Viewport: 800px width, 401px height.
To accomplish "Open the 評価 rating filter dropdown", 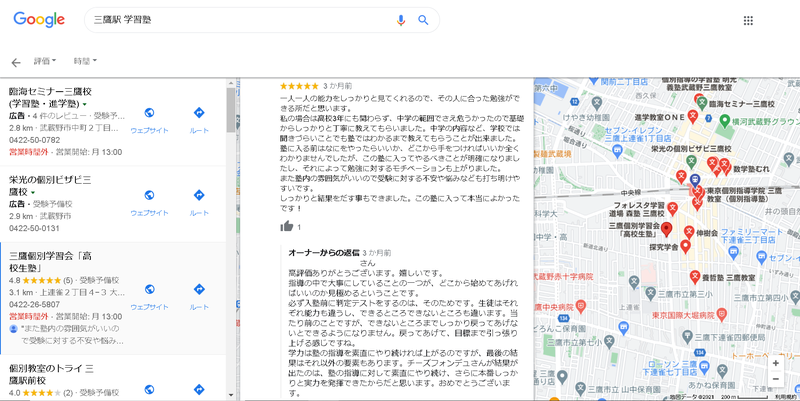I will 45,61.
